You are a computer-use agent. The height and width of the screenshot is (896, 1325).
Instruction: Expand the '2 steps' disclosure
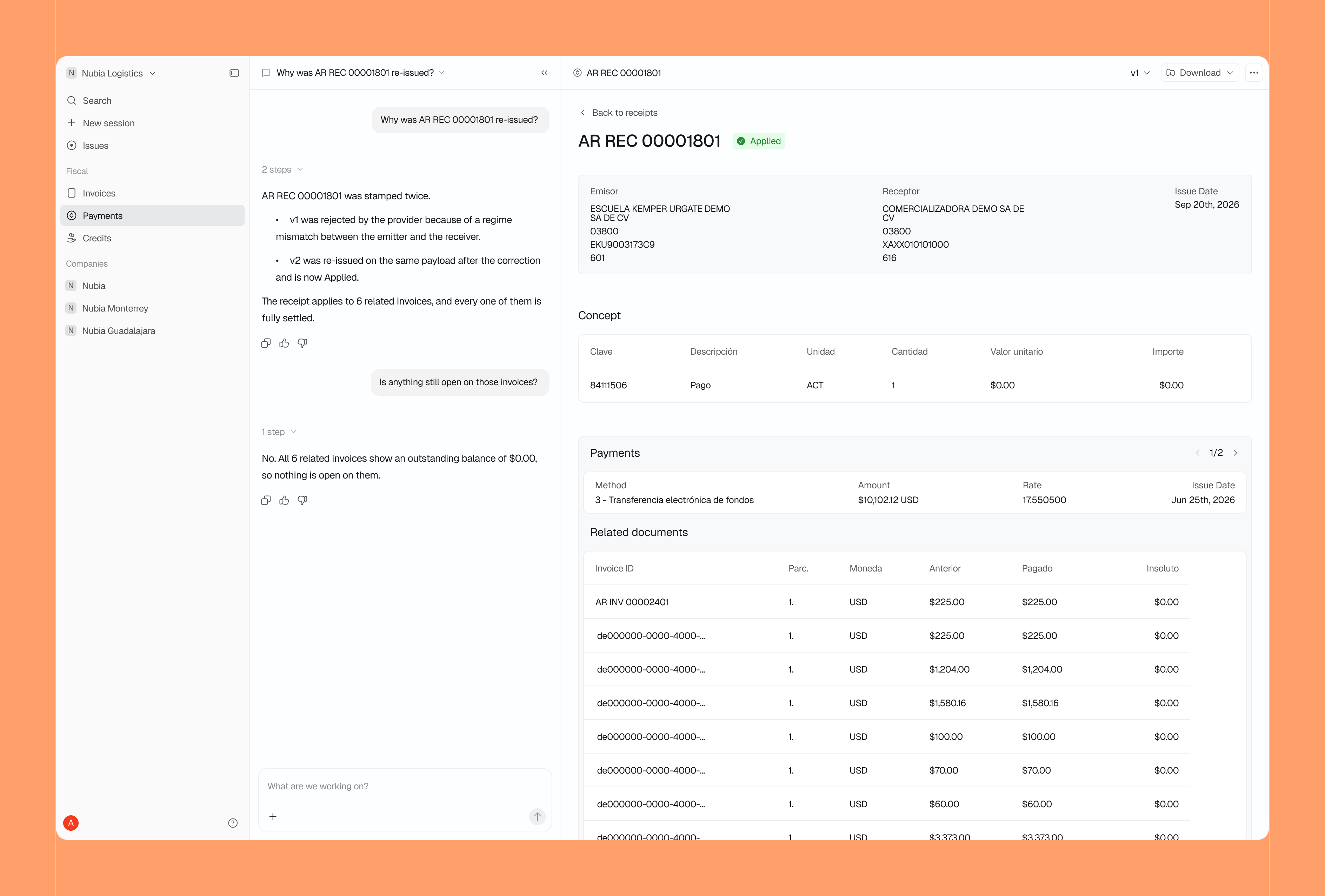point(282,169)
